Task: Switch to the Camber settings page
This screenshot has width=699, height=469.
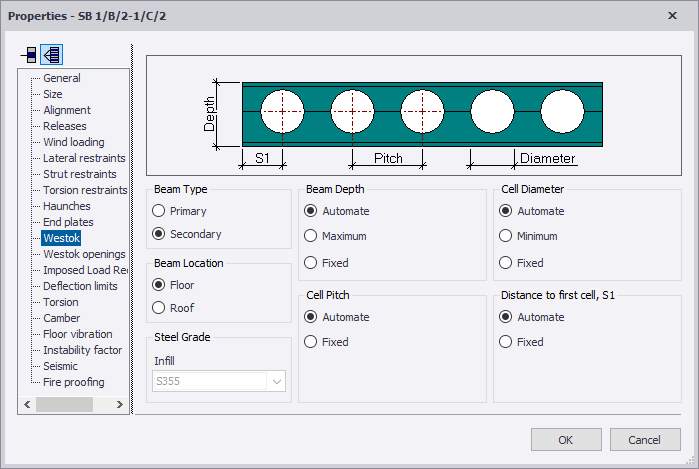Action: click(x=61, y=318)
